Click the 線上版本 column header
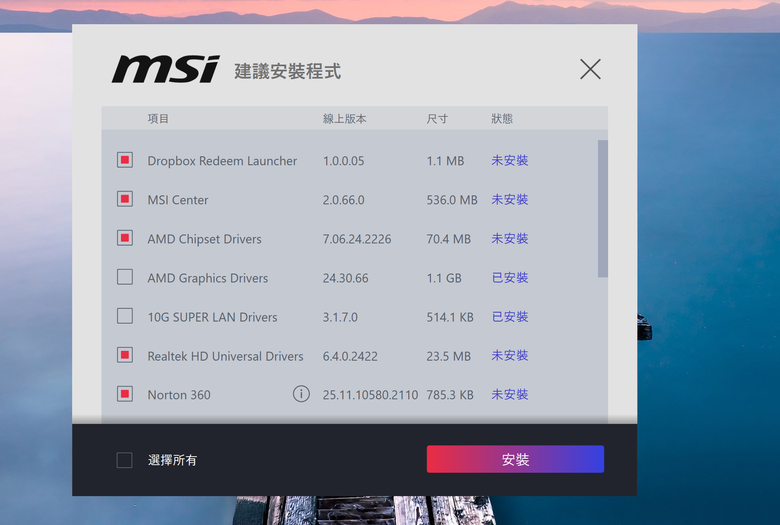This screenshot has width=780, height=525. [344, 118]
